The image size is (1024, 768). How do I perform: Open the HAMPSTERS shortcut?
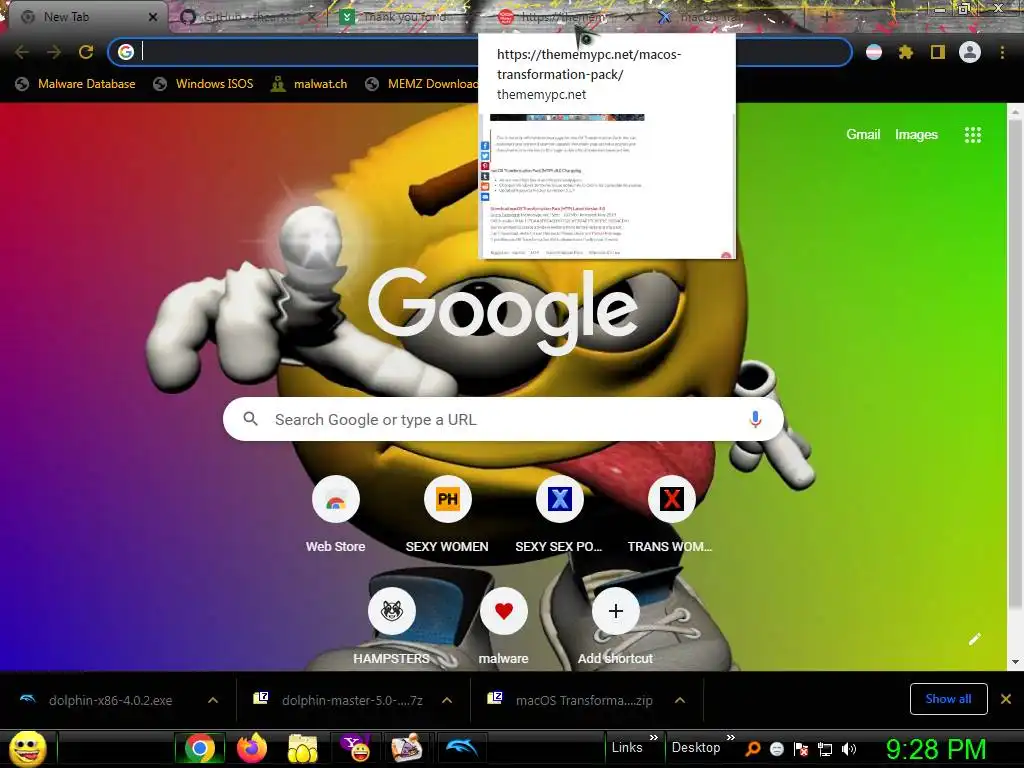point(392,611)
